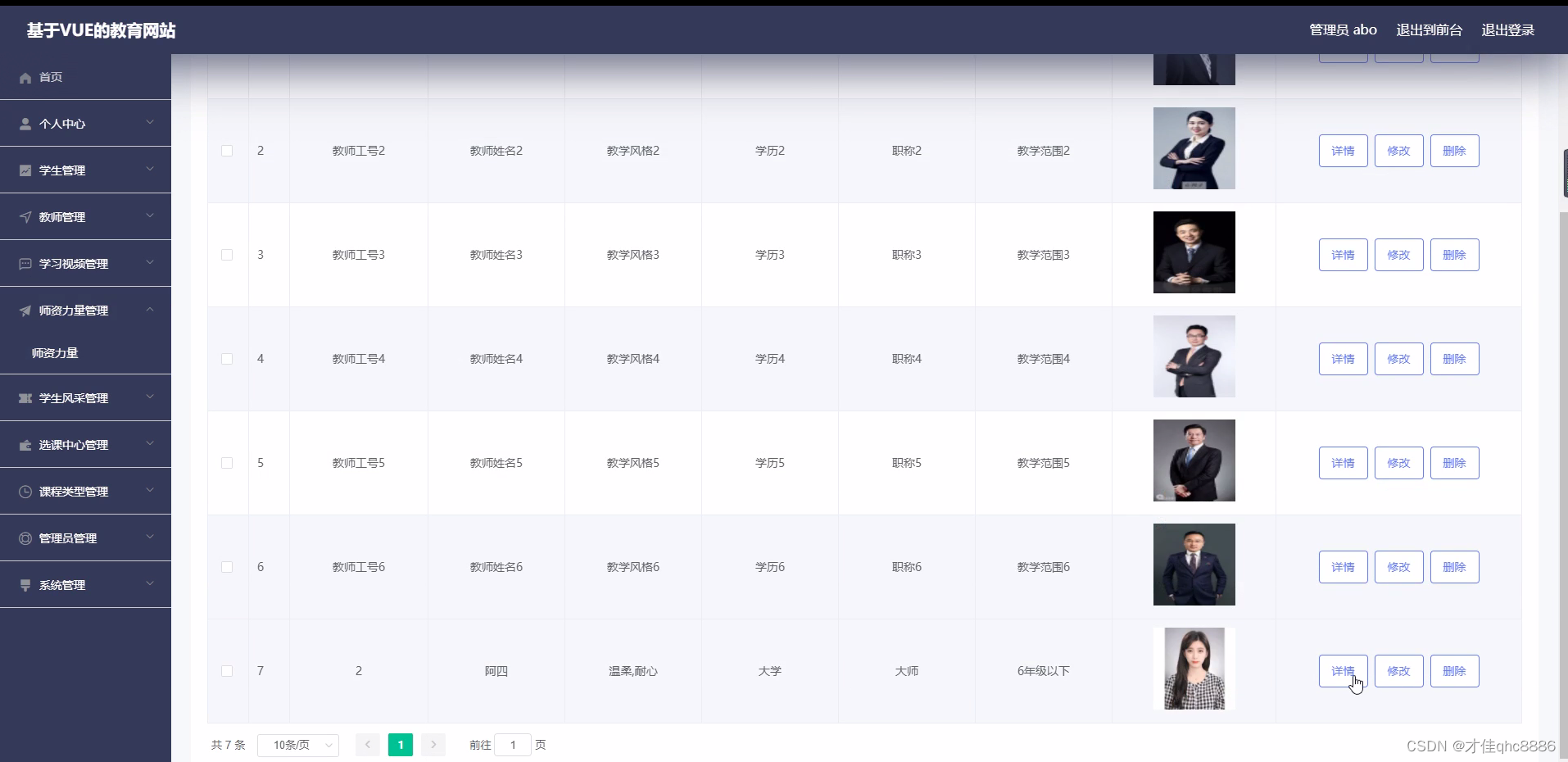
Task: Expand the 课程类型管理 menu chevron
Action: (150, 491)
